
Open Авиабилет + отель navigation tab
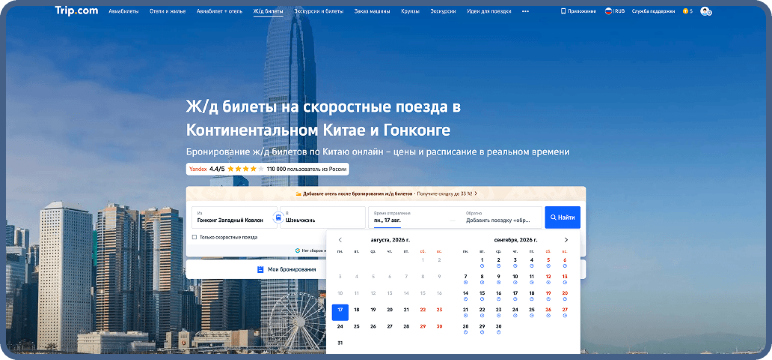(220, 11)
